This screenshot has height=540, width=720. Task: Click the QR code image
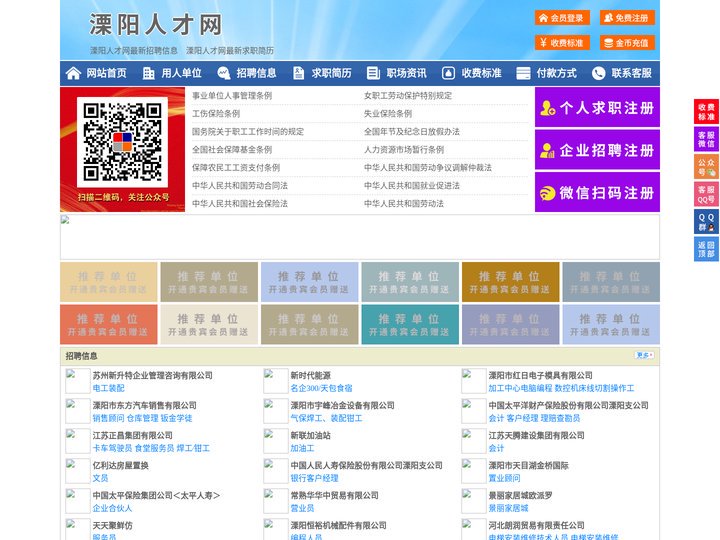pyautogui.click(x=122, y=142)
